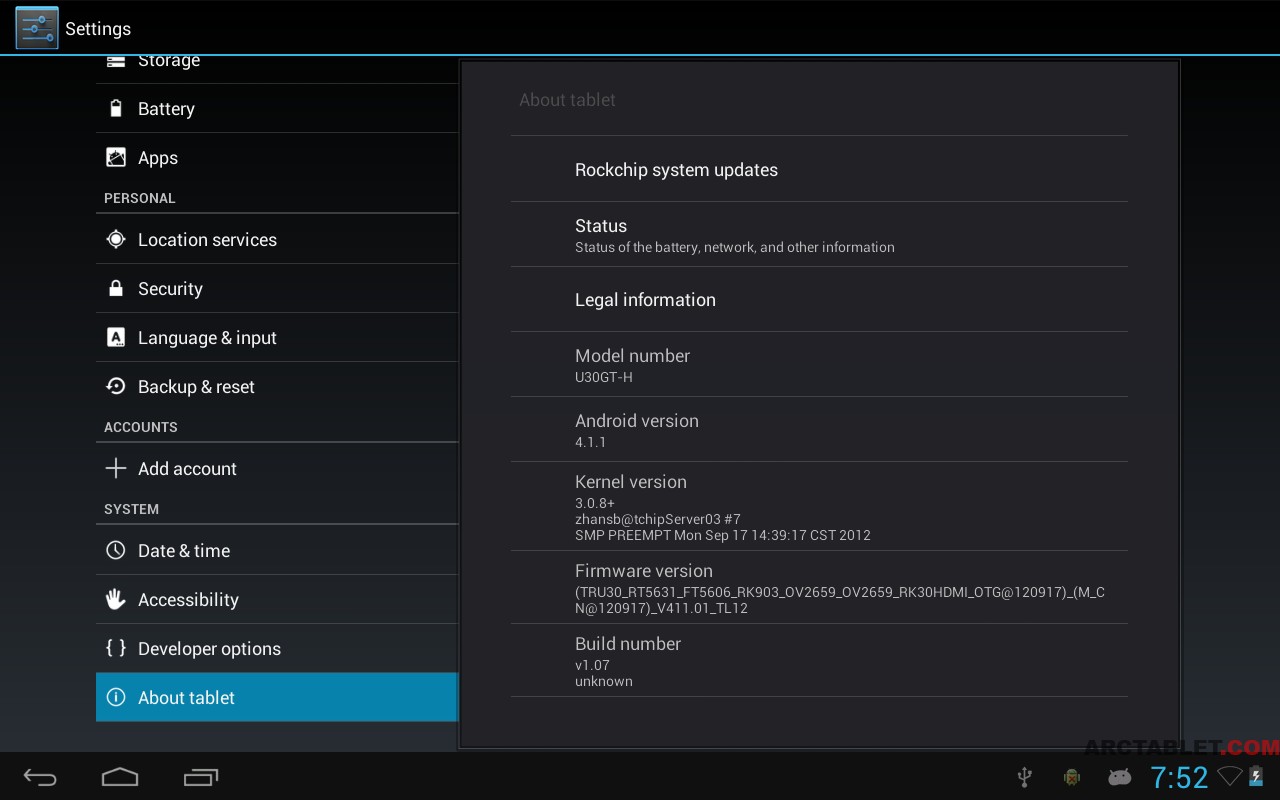The height and width of the screenshot is (800, 1280).
Task: Tap the Accessibility hand icon
Action: (116, 599)
